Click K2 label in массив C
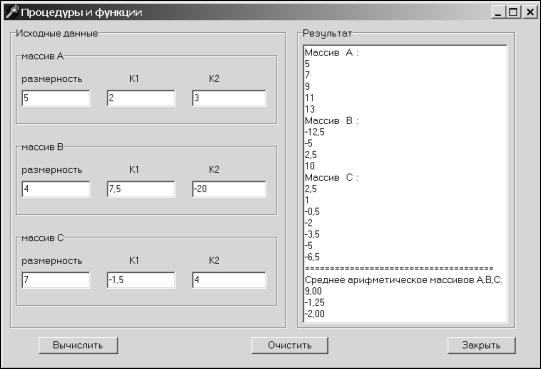Image resolution: width=541 pixels, height=369 pixels. coord(214,260)
